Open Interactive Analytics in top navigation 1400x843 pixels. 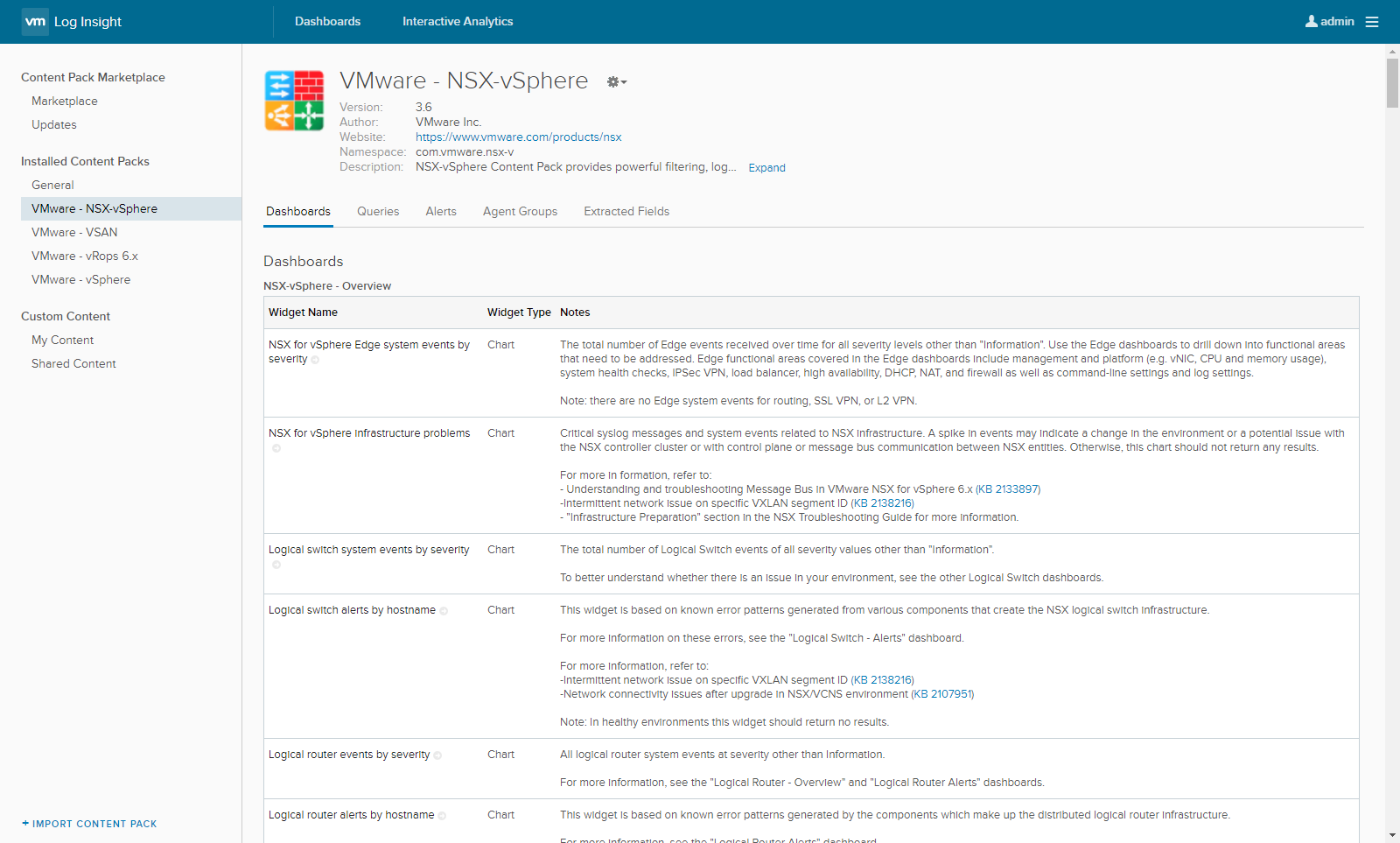[458, 22]
